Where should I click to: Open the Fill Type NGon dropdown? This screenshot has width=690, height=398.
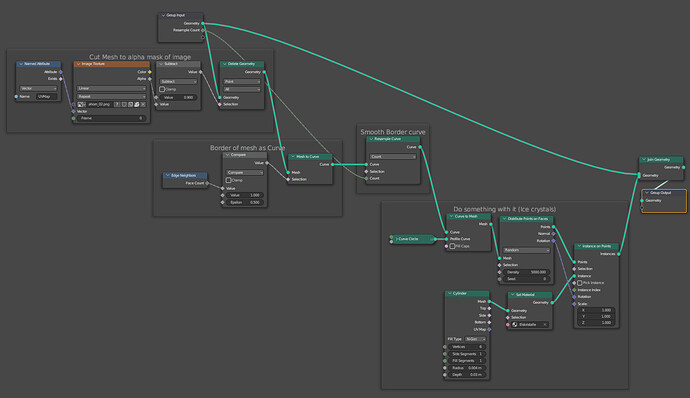(x=475, y=339)
